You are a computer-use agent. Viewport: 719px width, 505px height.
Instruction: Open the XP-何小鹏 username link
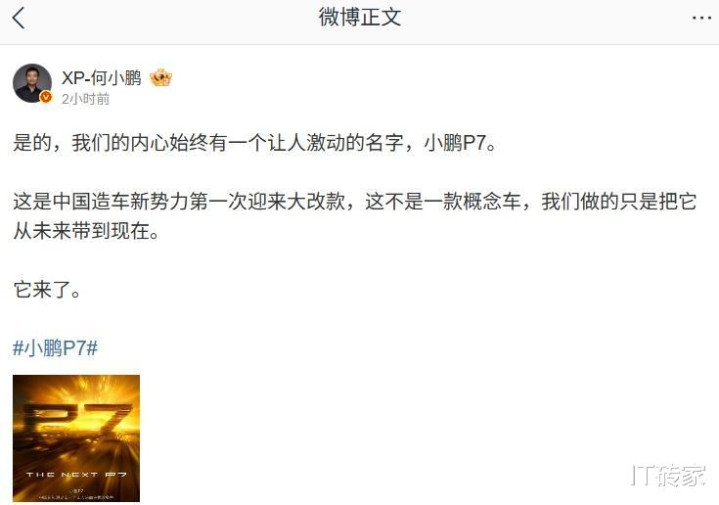pyautogui.click(x=101, y=78)
